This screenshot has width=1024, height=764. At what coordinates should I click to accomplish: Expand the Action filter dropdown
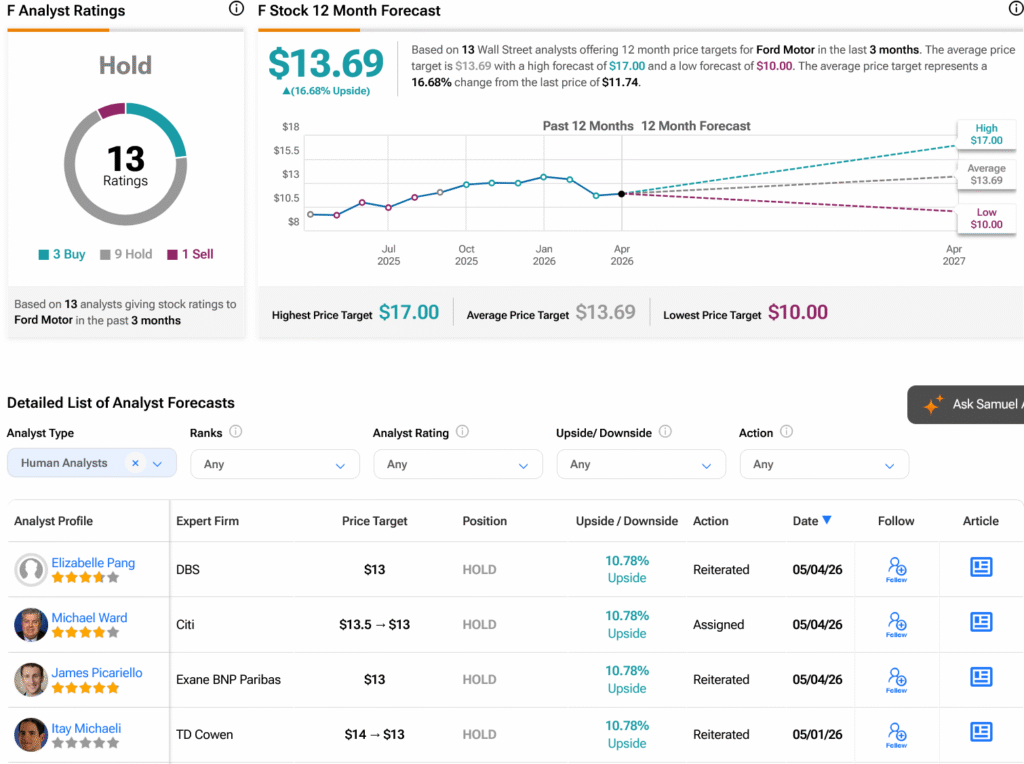[x=824, y=464]
